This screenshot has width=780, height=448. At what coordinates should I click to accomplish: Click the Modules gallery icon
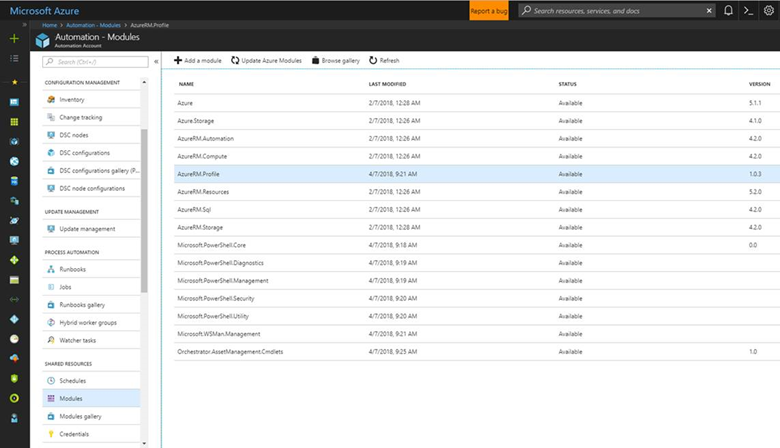[51, 416]
